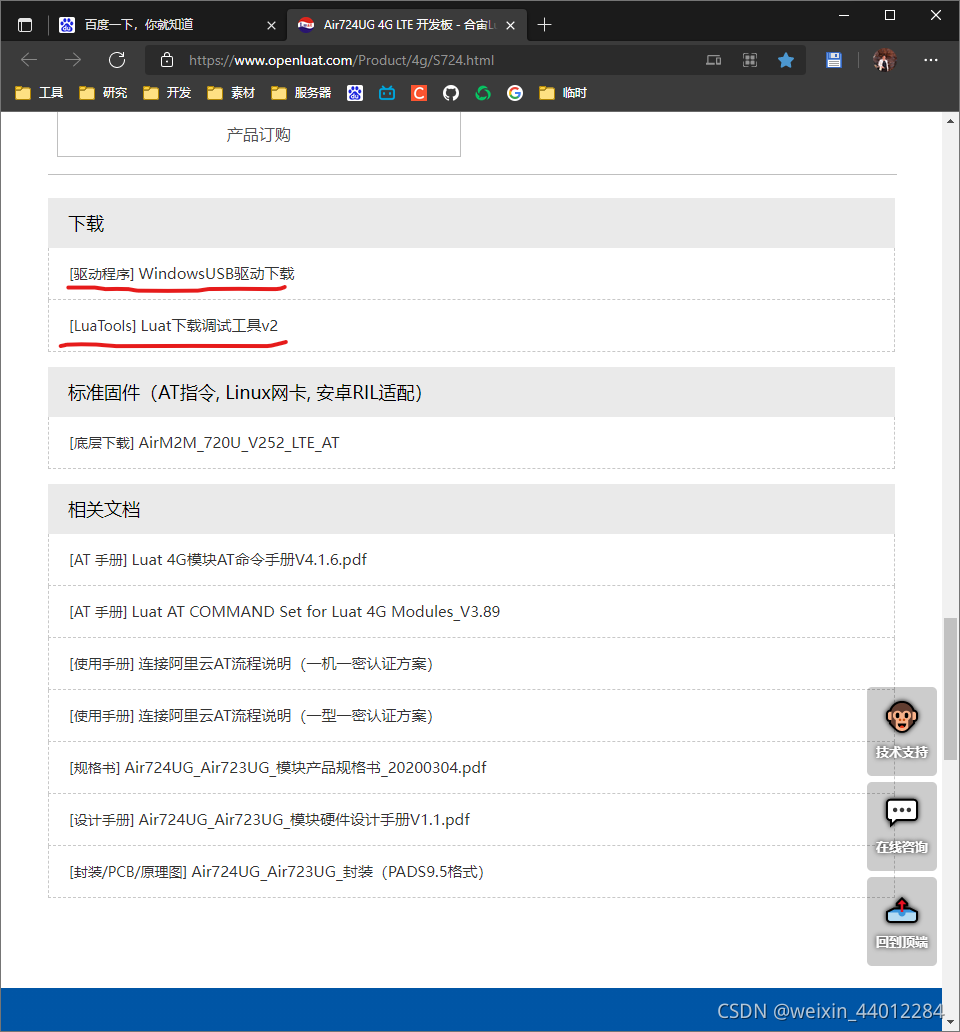The image size is (960, 1032).
Task: Open the QR code / apps icon in address bar
Action: pyautogui.click(x=750, y=60)
